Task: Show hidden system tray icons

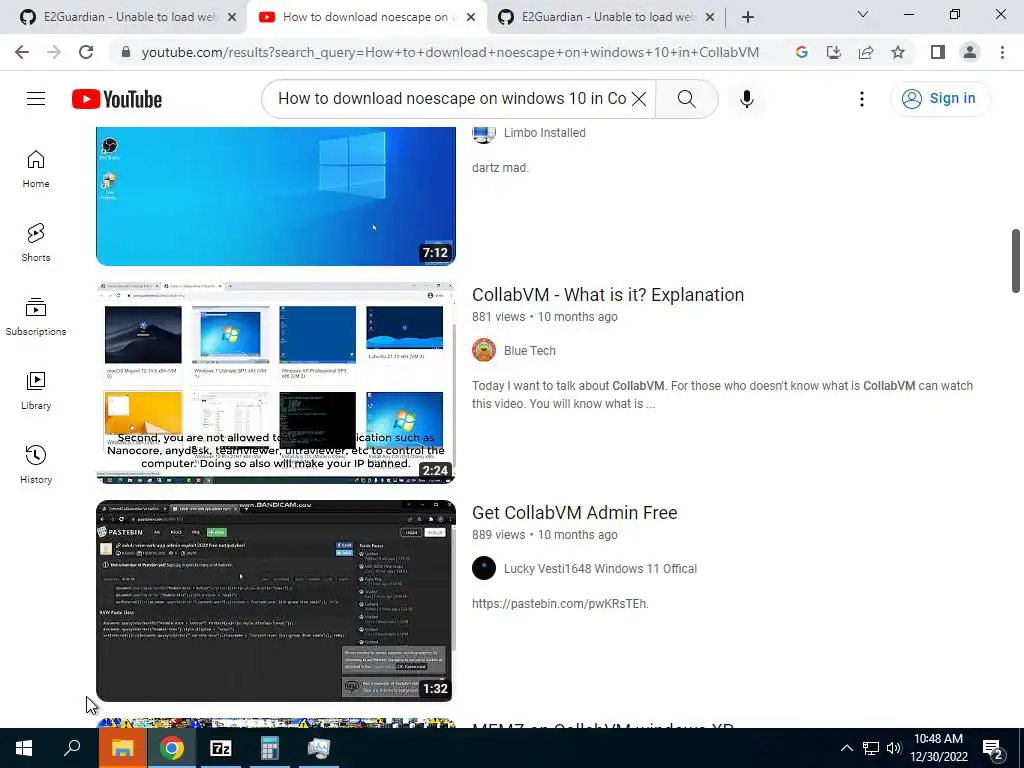Action: tap(846, 748)
